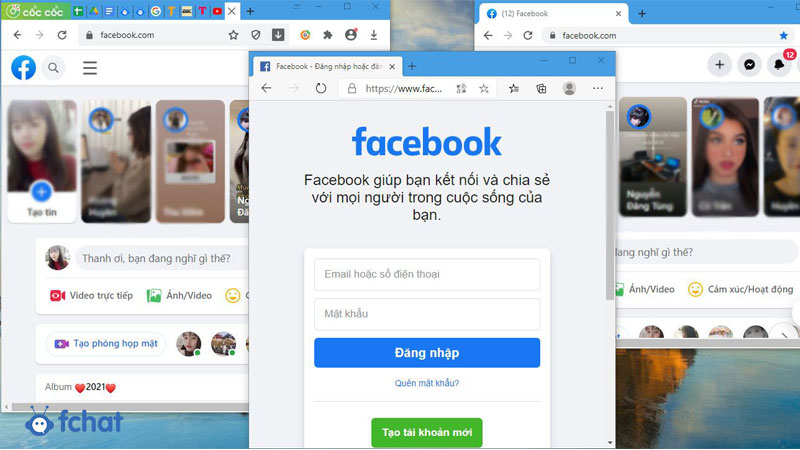This screenshot has width=800, height=450.
Task: Switch to the Google tab in Coc Coc
Action: coord(156,11)
